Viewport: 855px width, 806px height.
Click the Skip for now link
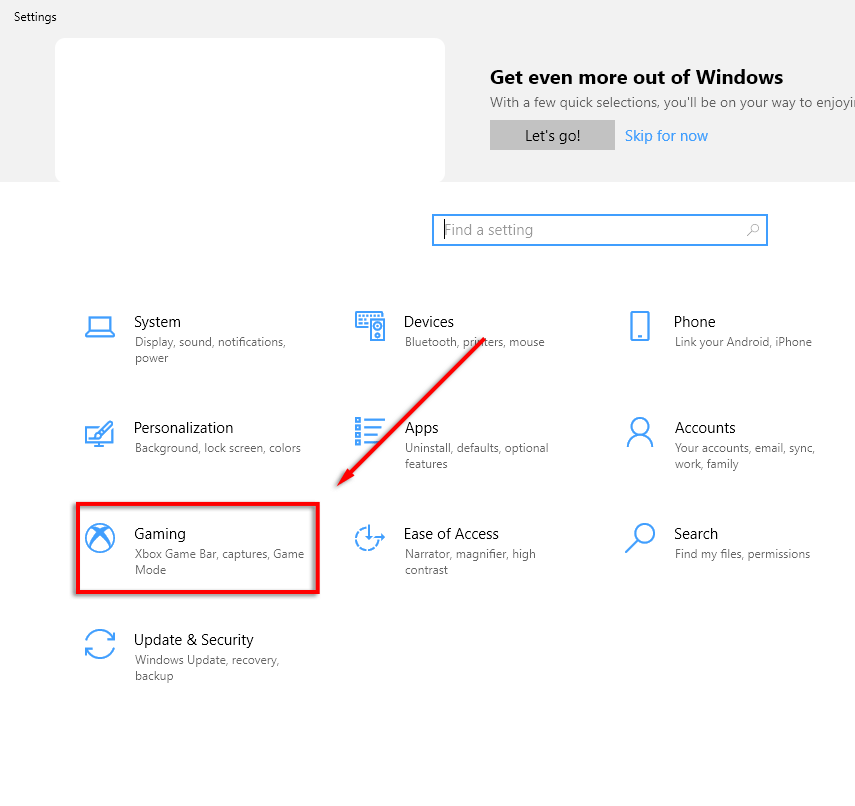(666, 136)
